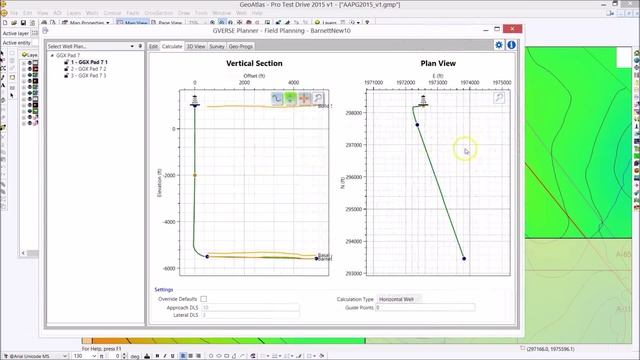640x360 pixels.
Task: Click bright green segment of color scale
Action: 314,341
